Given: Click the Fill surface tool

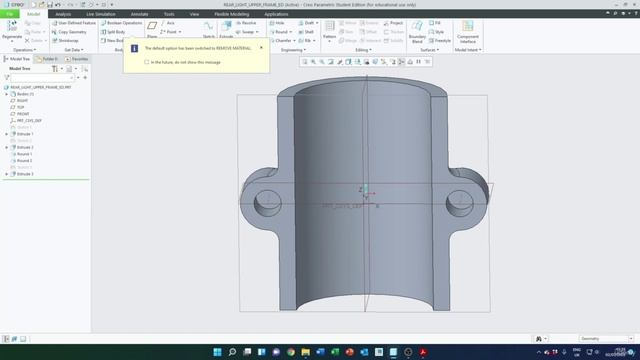Looking at the screenshot, I should pyautogui.click(x=435, y=23).
